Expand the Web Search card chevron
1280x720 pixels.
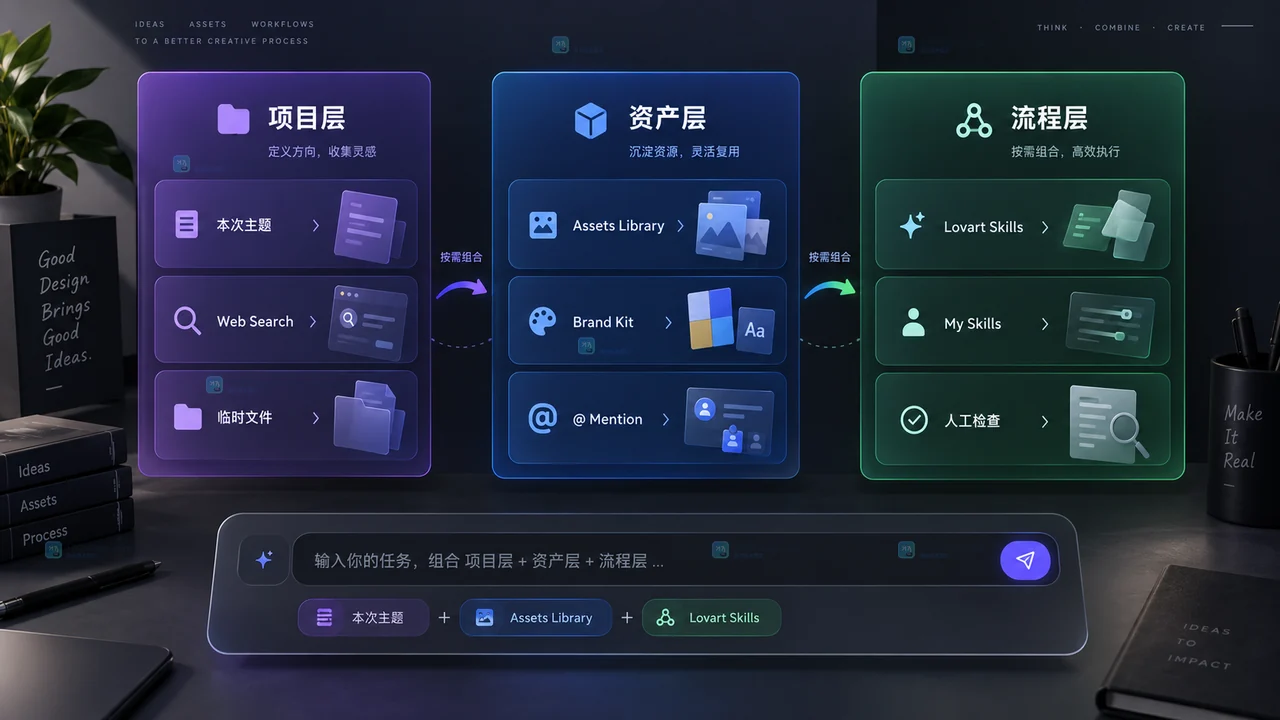tap(313, 321)
